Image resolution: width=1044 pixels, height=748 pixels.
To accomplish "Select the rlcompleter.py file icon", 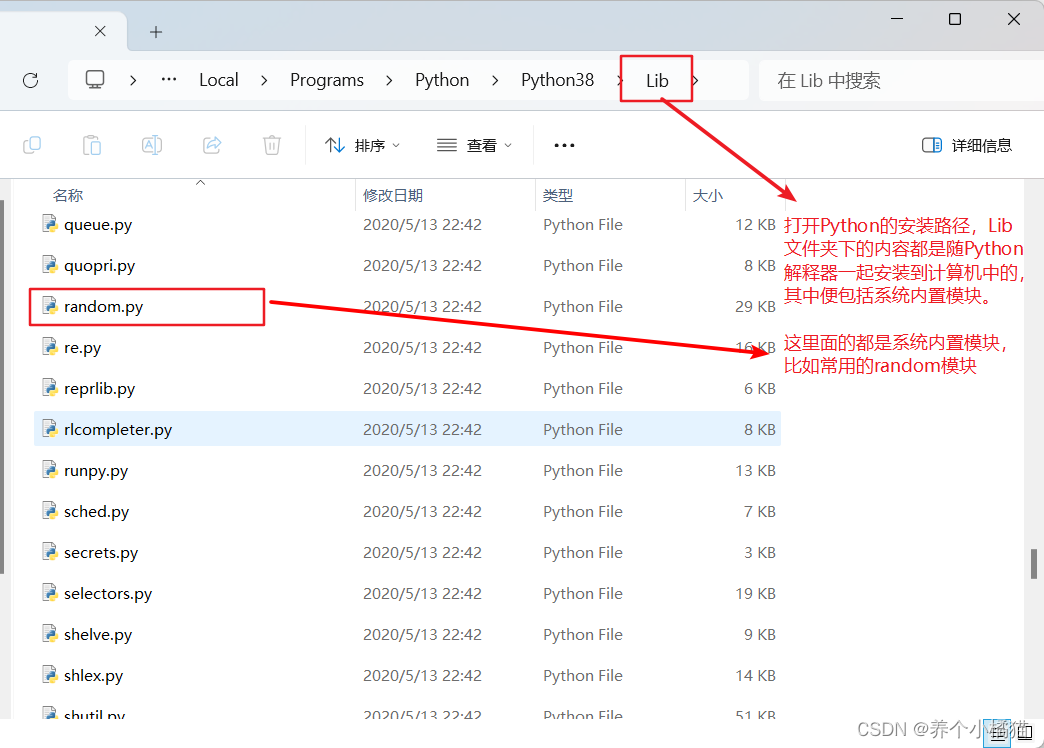I will point(50,429).
